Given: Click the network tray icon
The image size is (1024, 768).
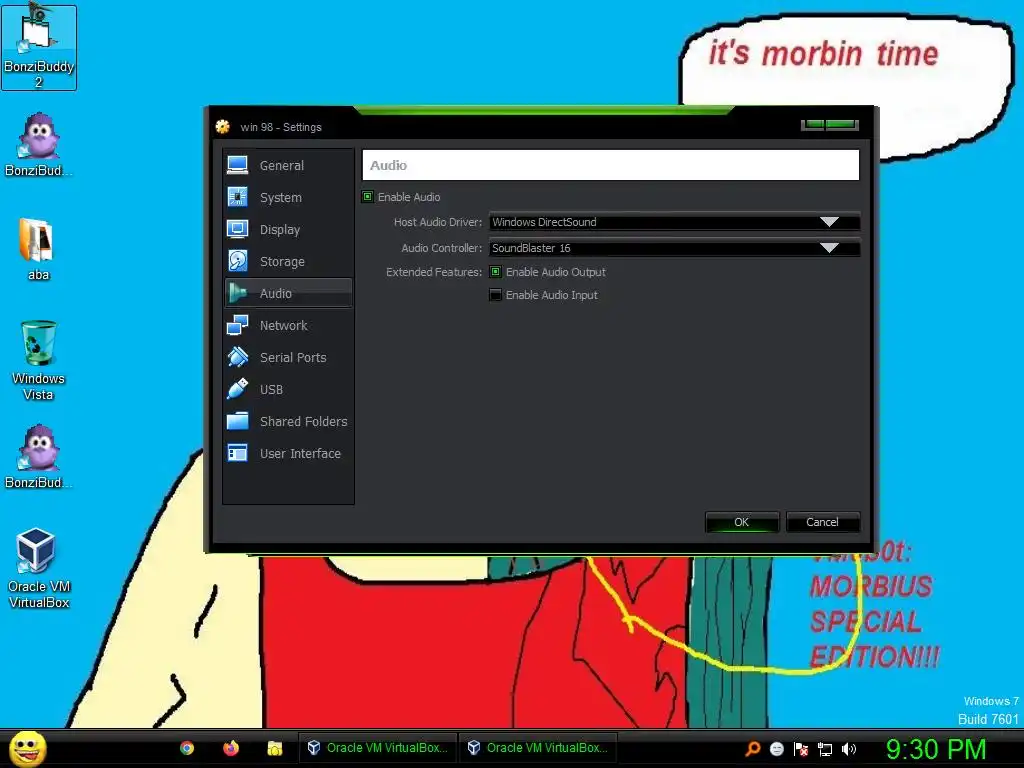Looking at the screenshot, I should pyautogui.click(x=825, y=749).
